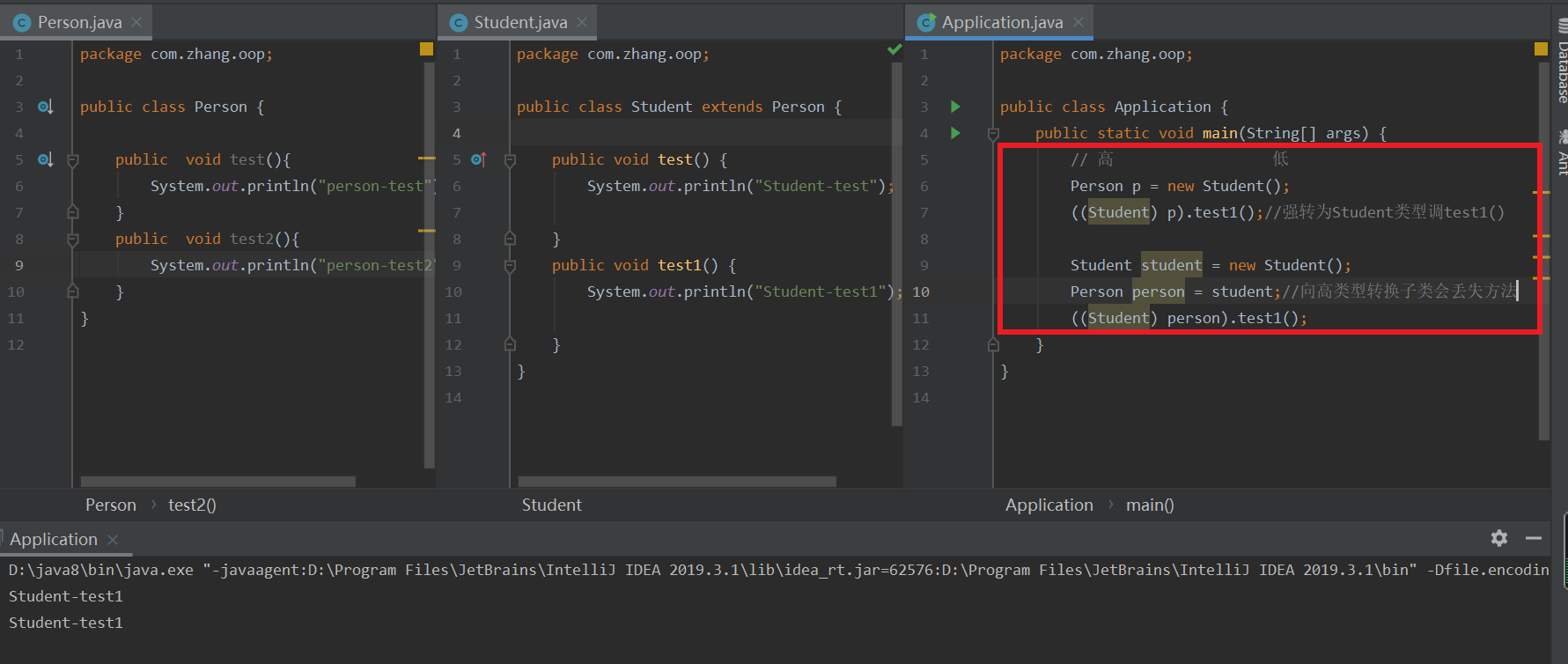This screenshot has height=664, width=1568.
Task: Collapse Person test2() method fold marker
Action: click(73, 239)
